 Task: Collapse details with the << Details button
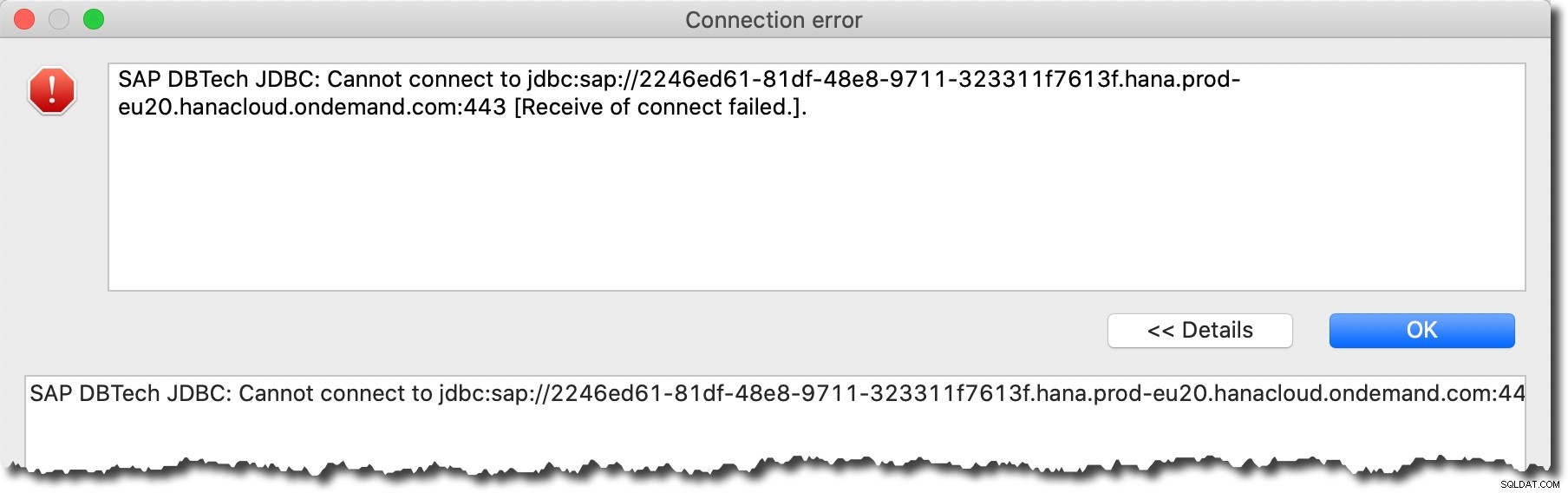click(x=1200, y=331)
